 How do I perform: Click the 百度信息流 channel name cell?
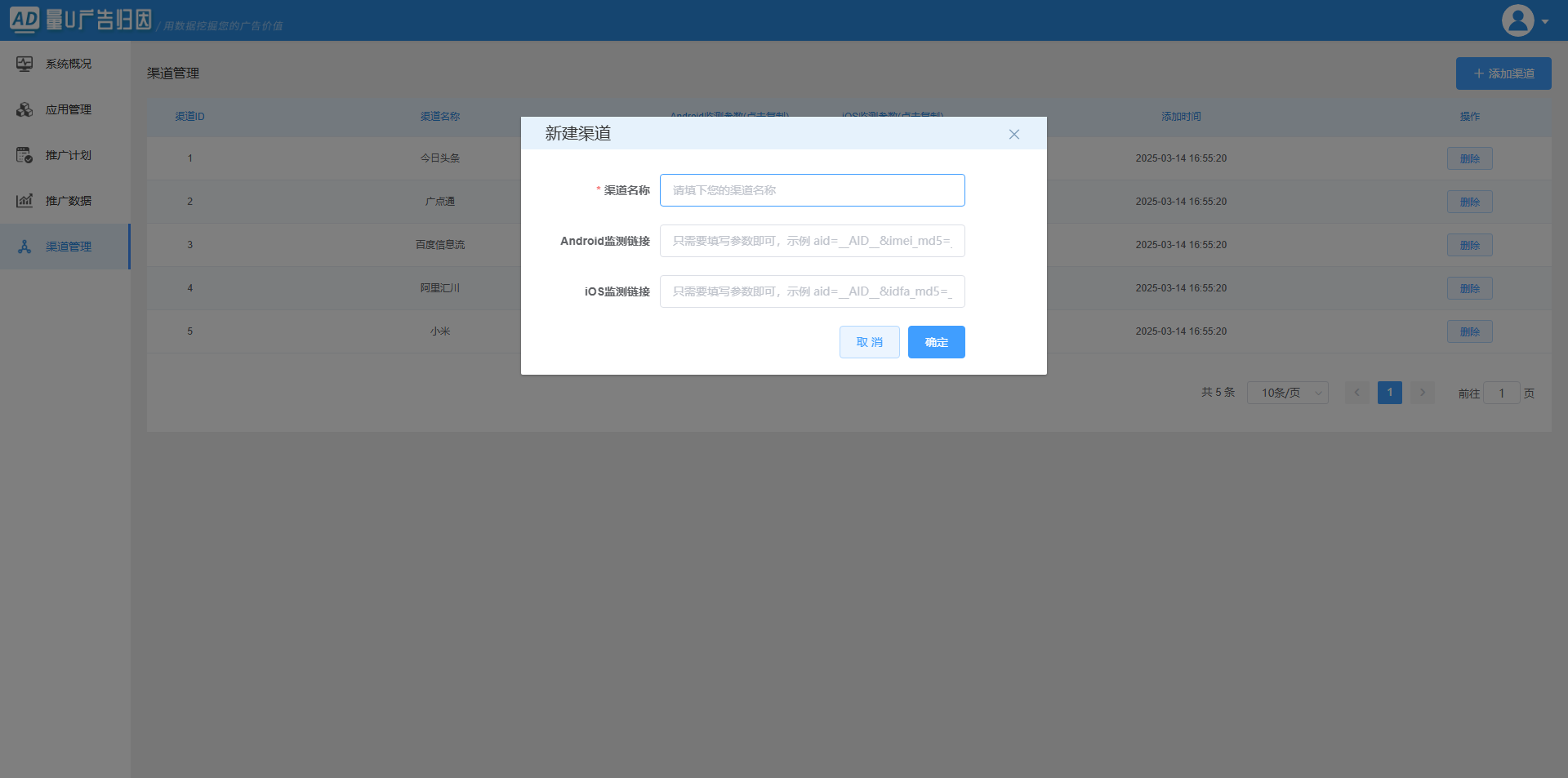440,245
